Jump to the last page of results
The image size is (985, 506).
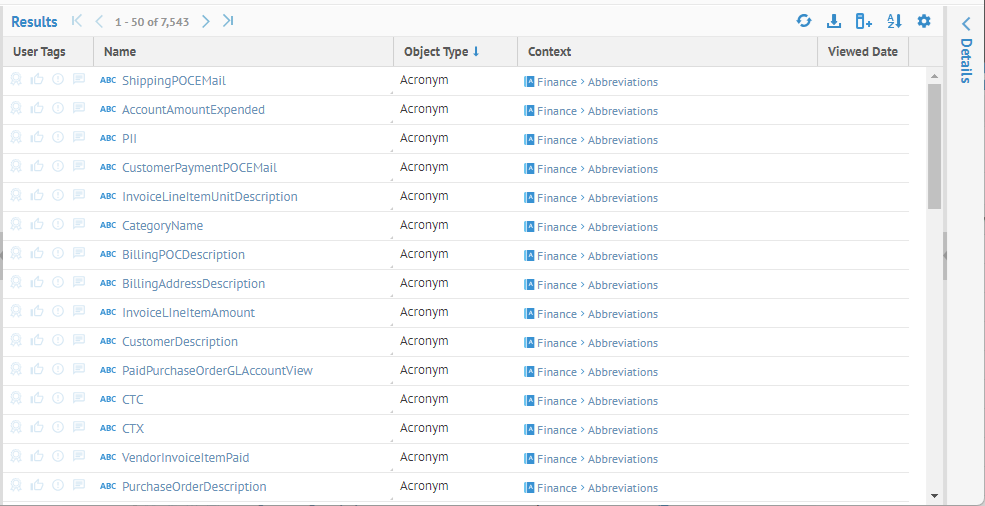229,21
